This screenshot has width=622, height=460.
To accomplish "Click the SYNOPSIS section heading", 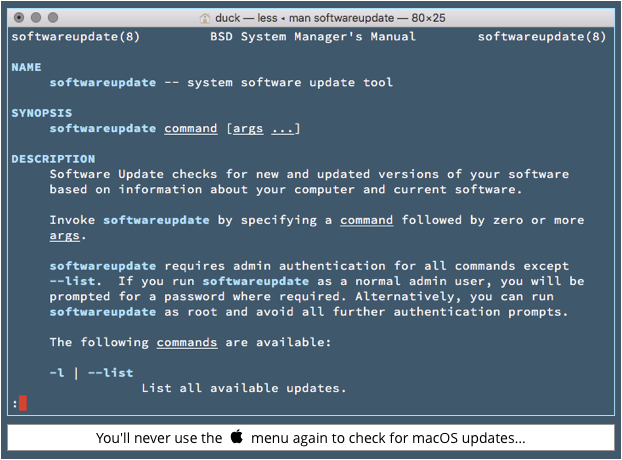I will [42, 113].
